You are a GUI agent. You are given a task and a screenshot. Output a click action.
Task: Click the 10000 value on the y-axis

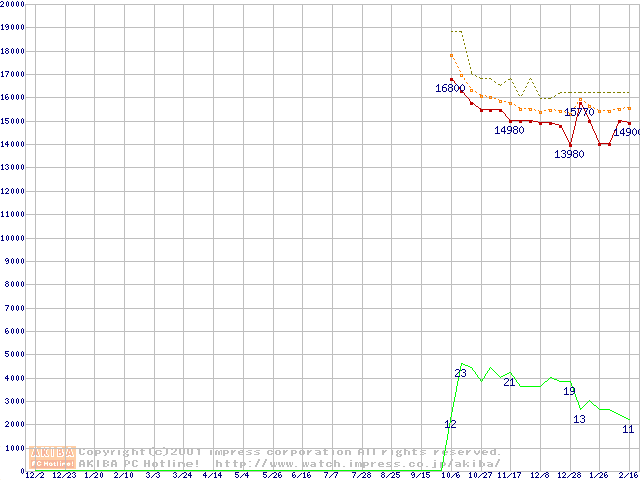click(x=13, y=238)
